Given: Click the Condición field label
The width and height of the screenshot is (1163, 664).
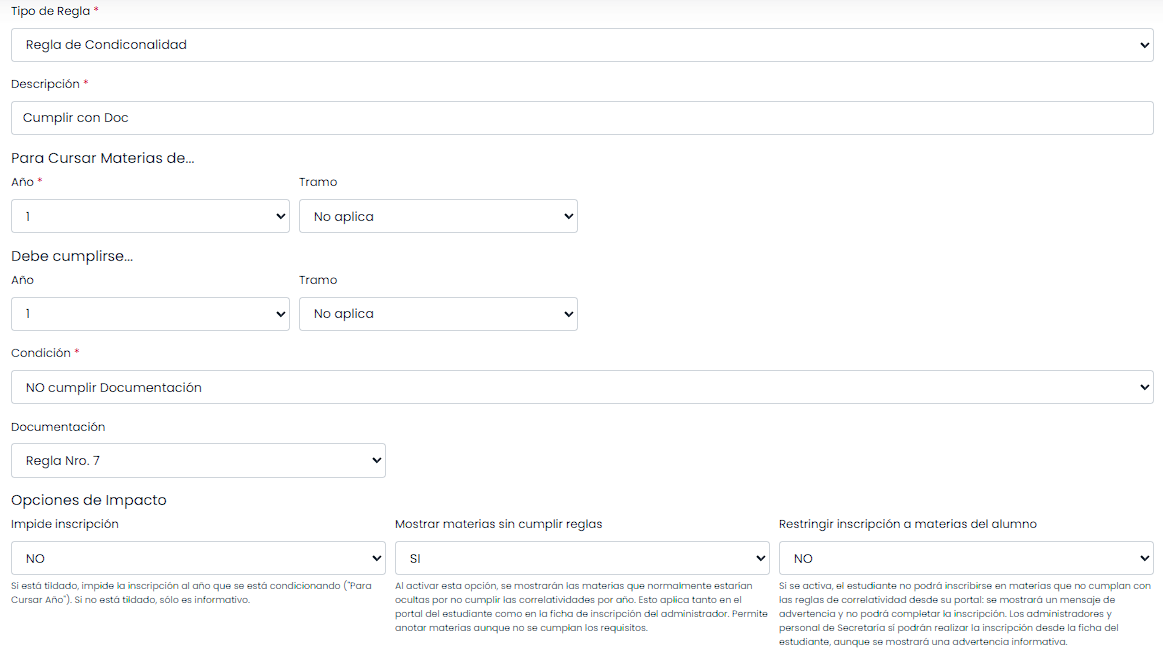Looking at the screenshot, I should tap(41, 353).
